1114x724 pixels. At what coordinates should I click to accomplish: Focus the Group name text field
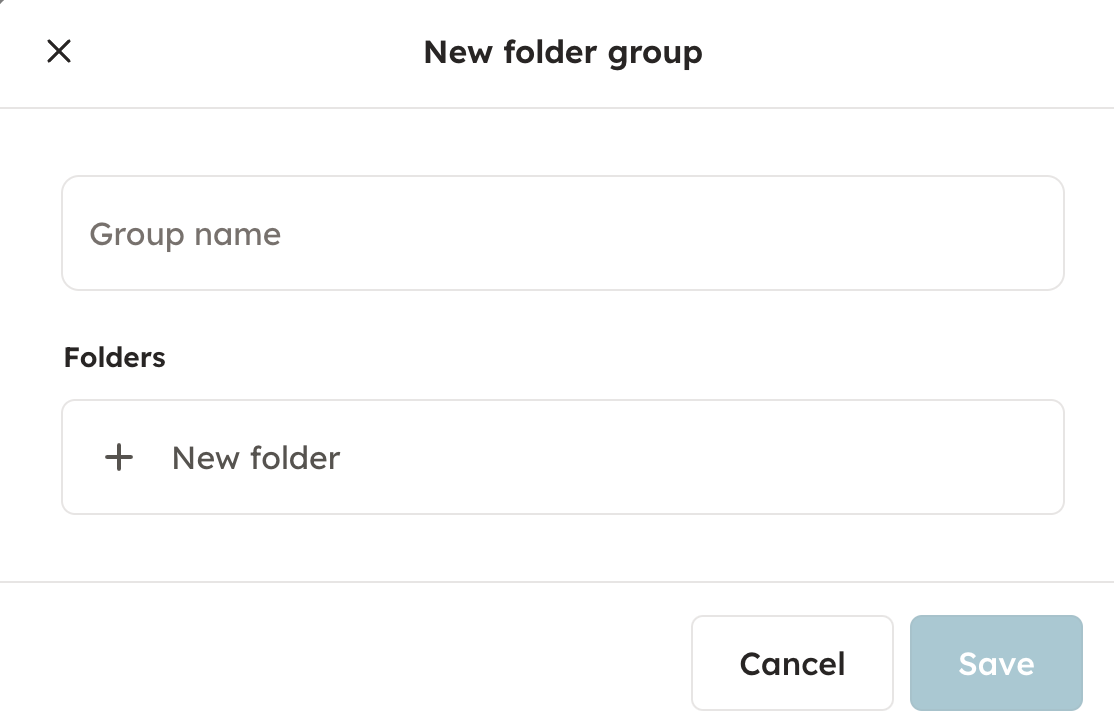[562, 234]
